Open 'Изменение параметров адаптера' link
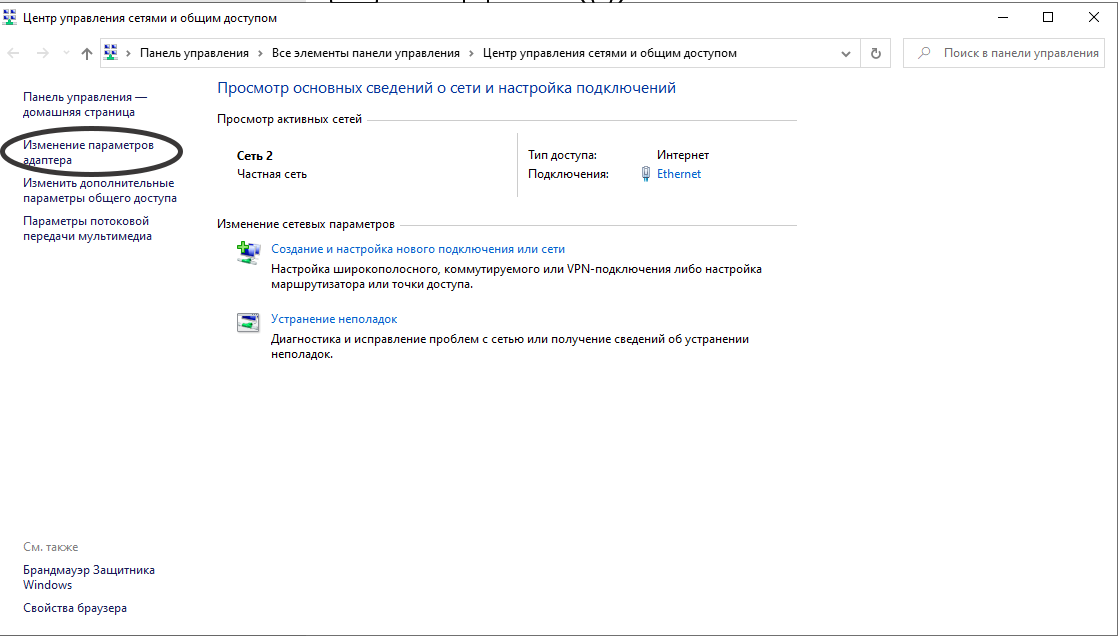Viewport: 1118px width, 636px height. 88,152
